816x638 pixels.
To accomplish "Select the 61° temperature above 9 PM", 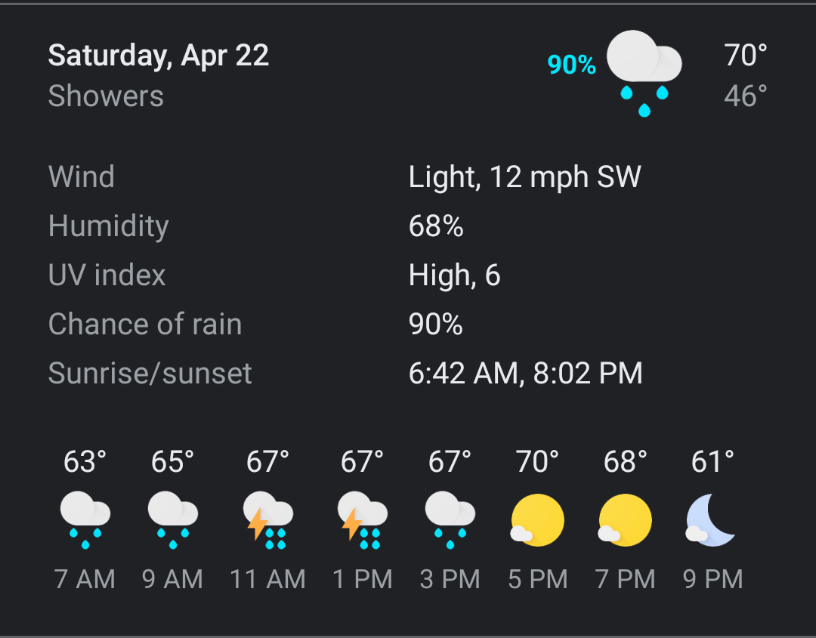I will [x=713, y=462].
